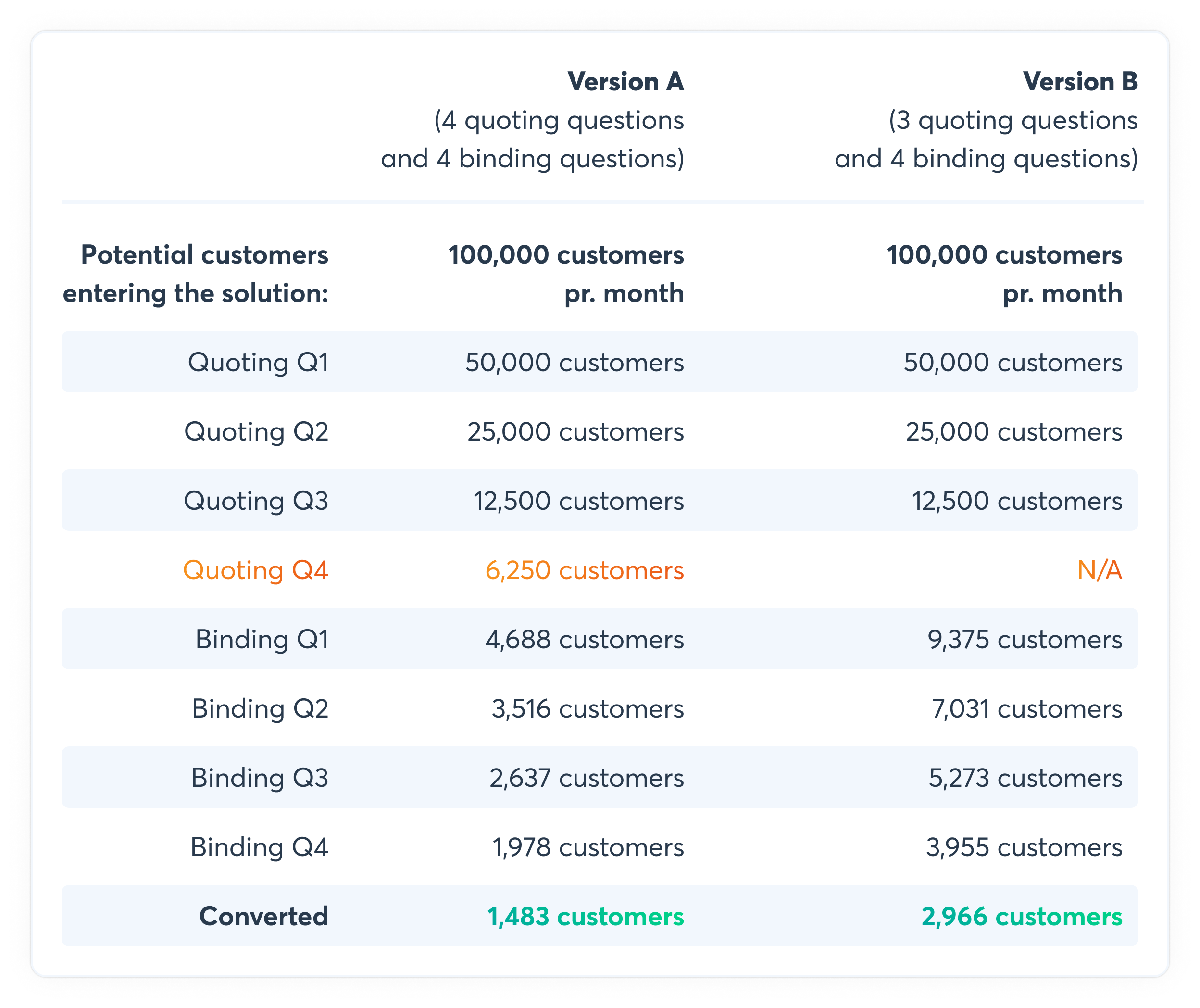Click the 'Version B' column heading
Viewport: 1200px width, 1008px height.
[1081, 81]
